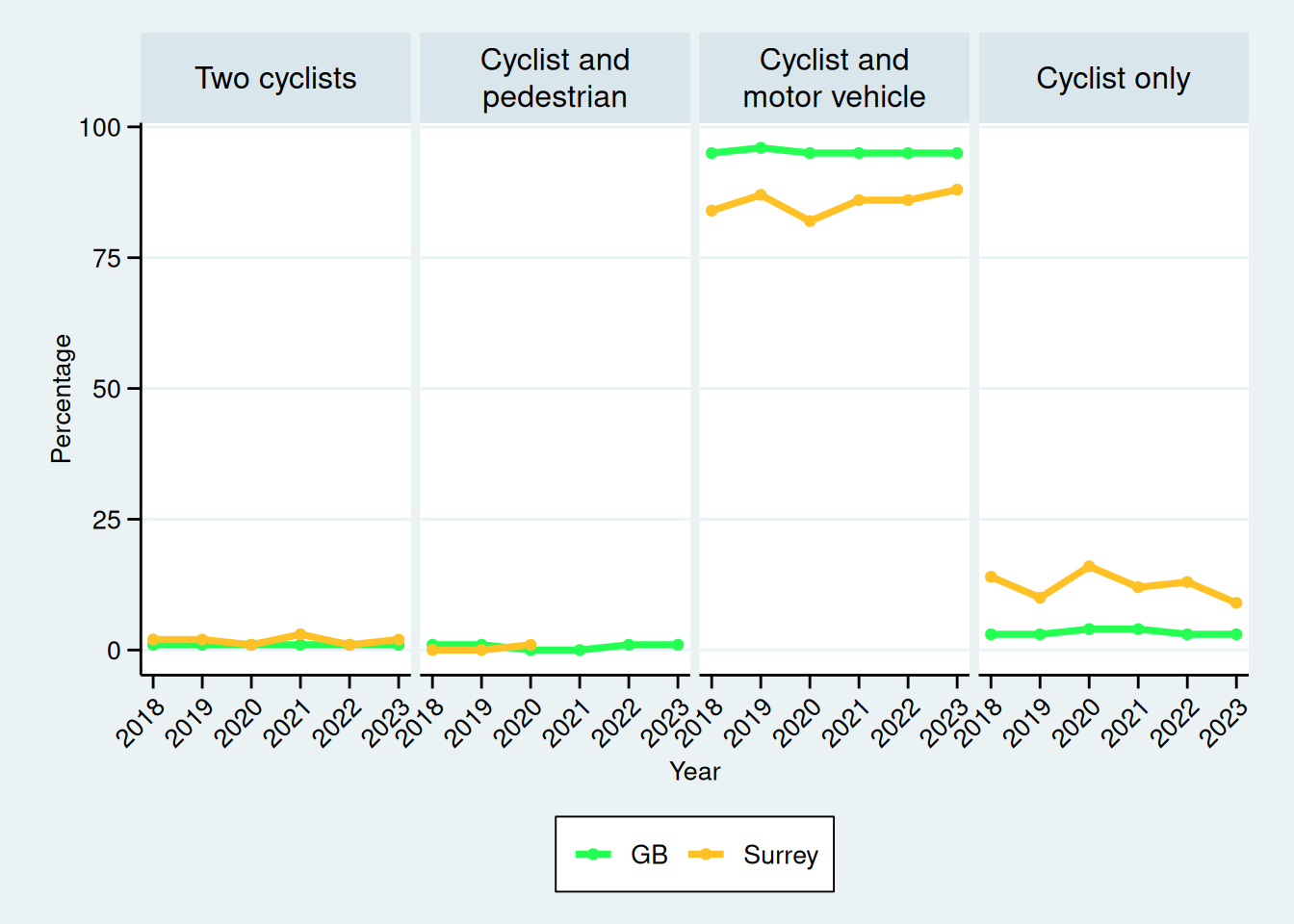
Task: Click GB's 2023 point in Cyclist and pedestrian panel
Action: point(678,645)
